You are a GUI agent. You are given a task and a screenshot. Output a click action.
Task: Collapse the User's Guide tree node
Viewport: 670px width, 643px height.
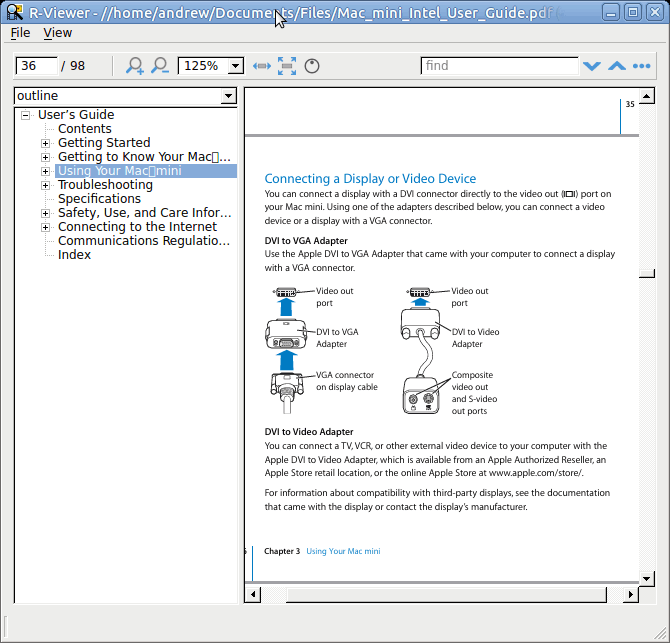pos(26,115)
